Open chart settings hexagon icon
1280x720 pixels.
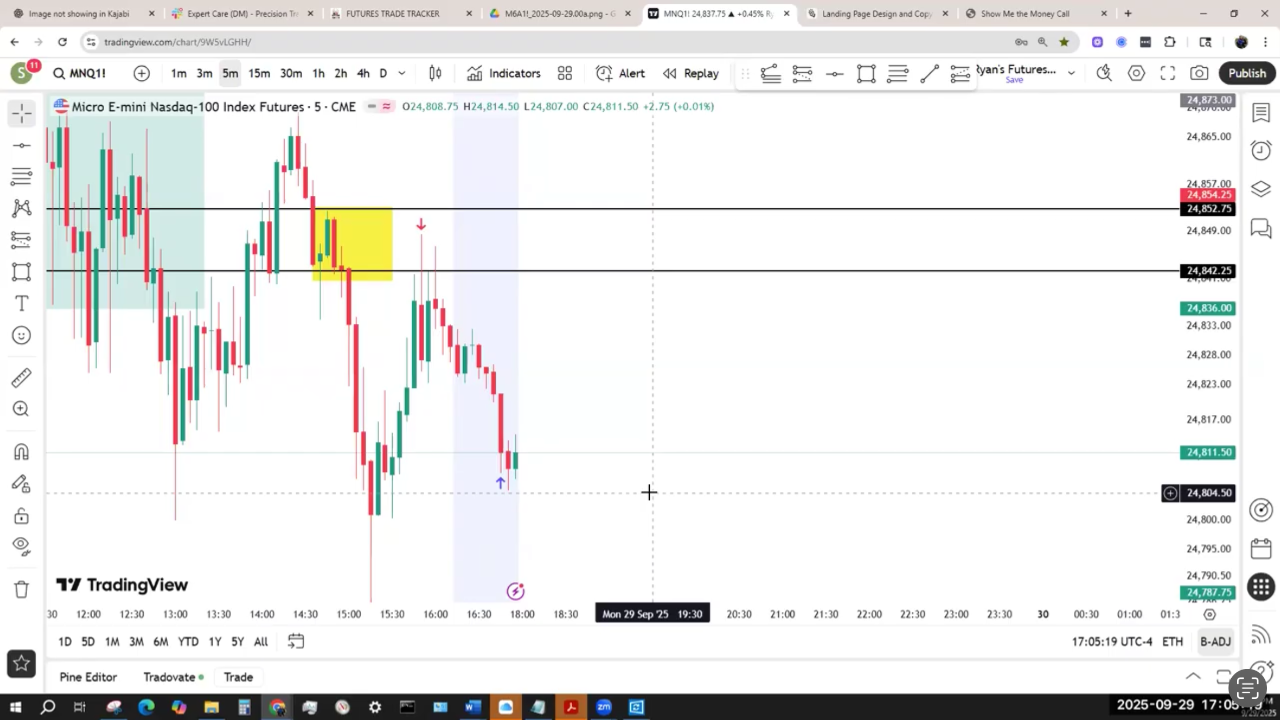(x=1136, y=73)
